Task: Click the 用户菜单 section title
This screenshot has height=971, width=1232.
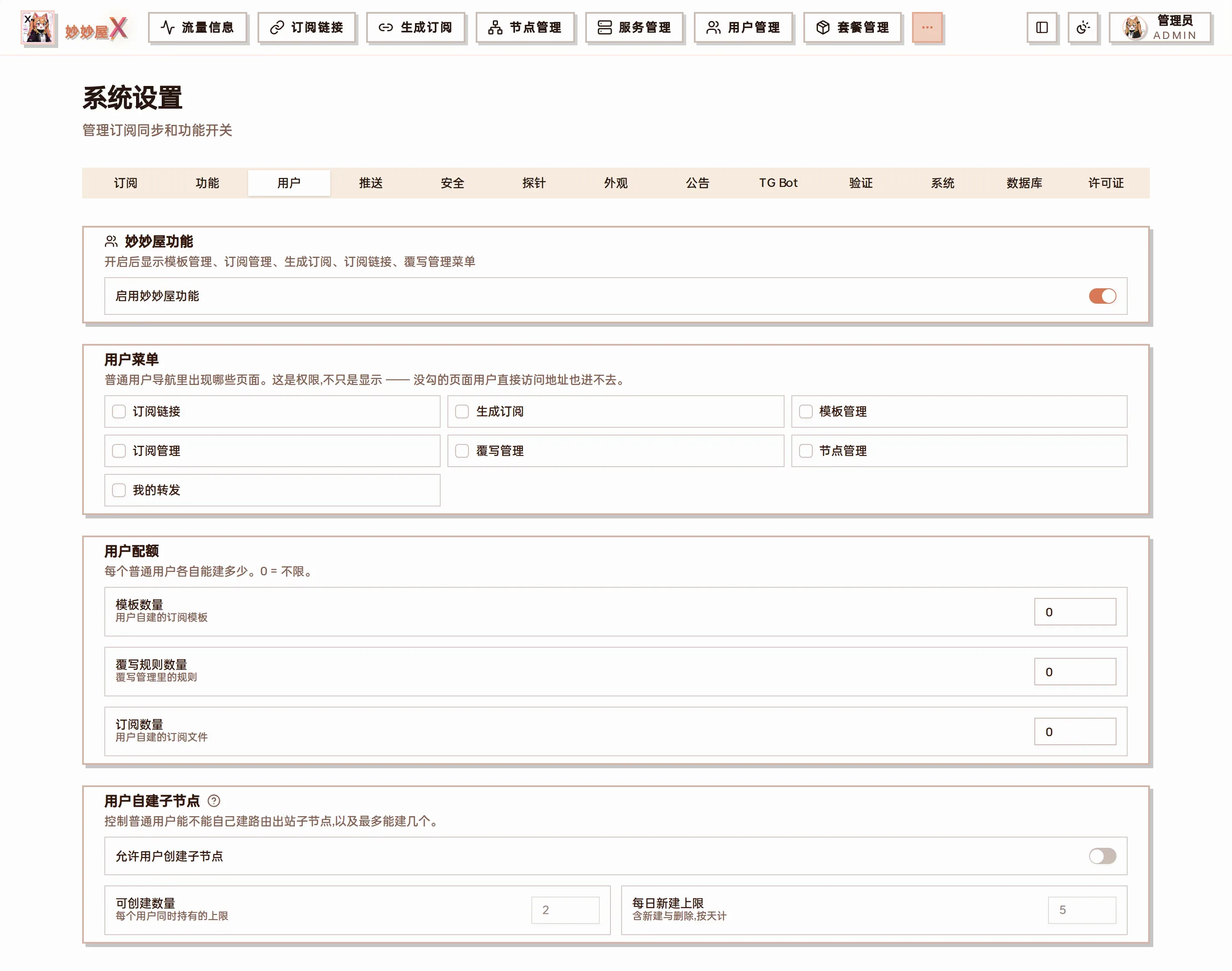Action: (131, 359)
